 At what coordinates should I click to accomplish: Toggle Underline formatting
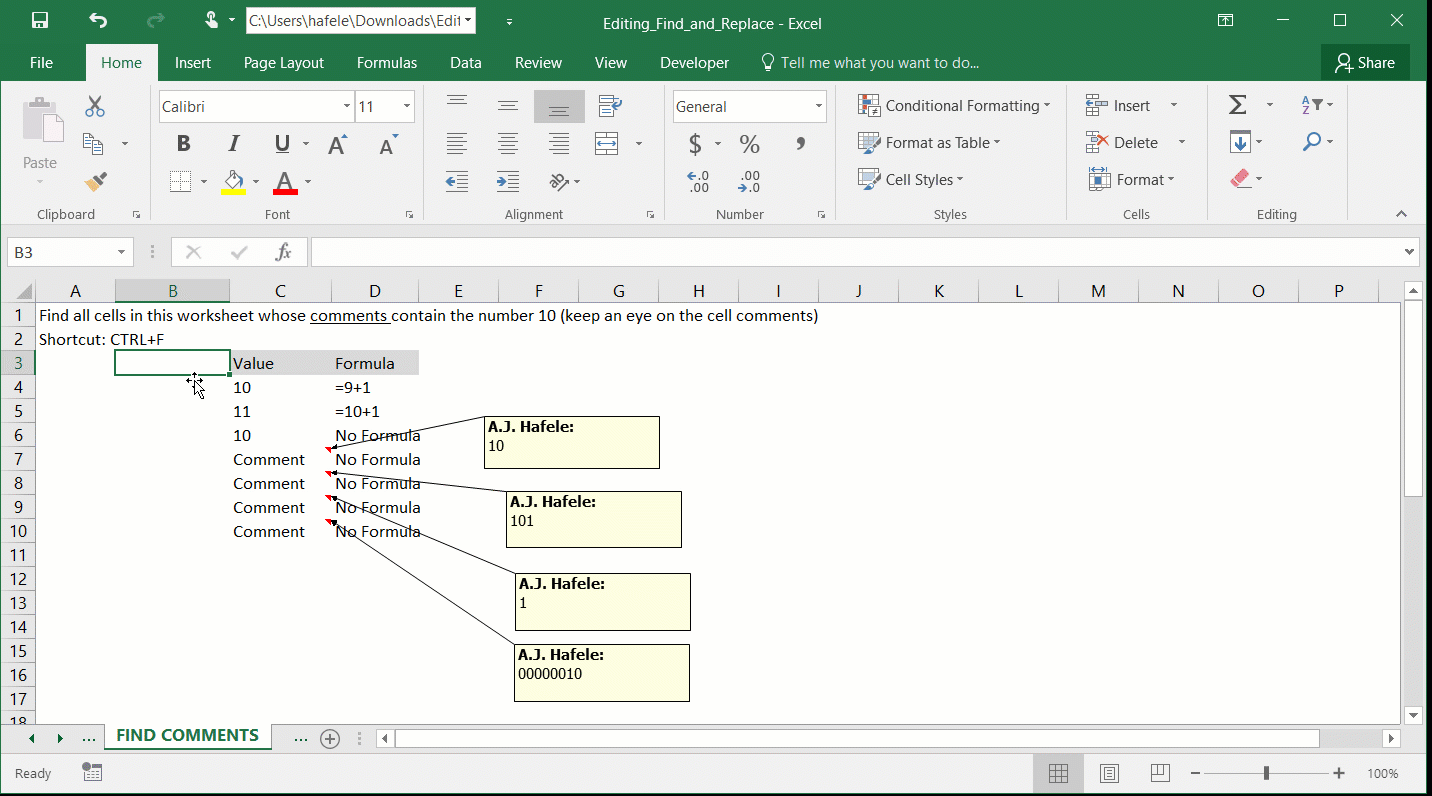282,144
